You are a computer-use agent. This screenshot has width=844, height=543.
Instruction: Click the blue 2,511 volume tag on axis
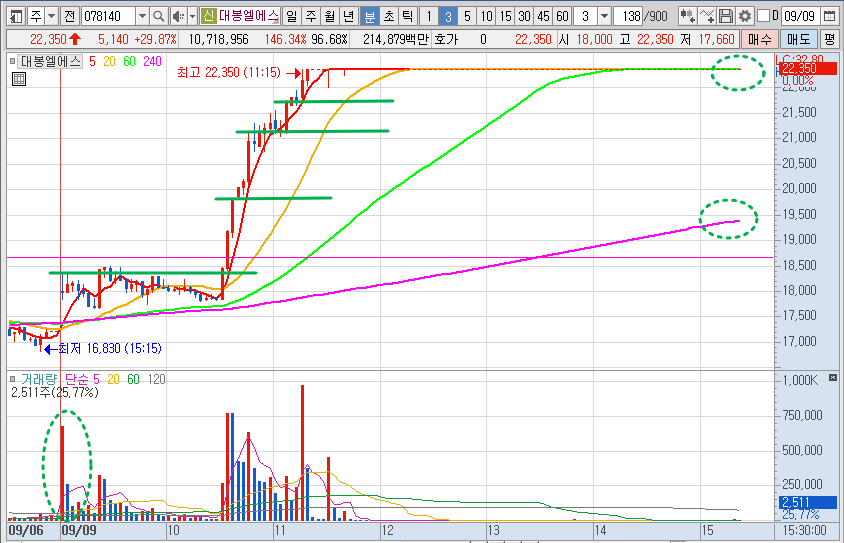807,503
